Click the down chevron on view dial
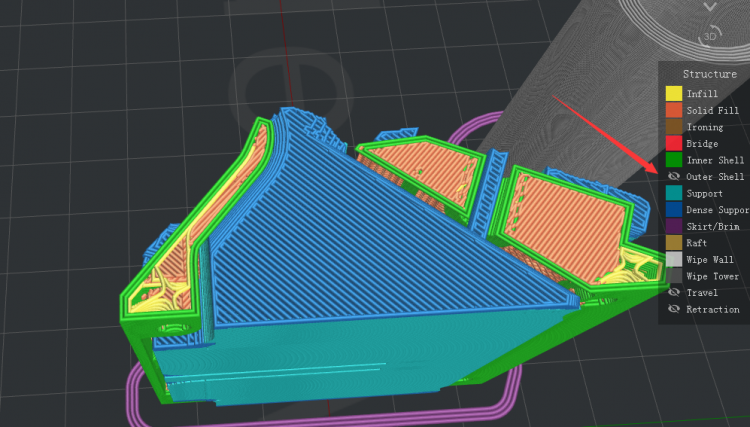750x427 pixels. 710,6
